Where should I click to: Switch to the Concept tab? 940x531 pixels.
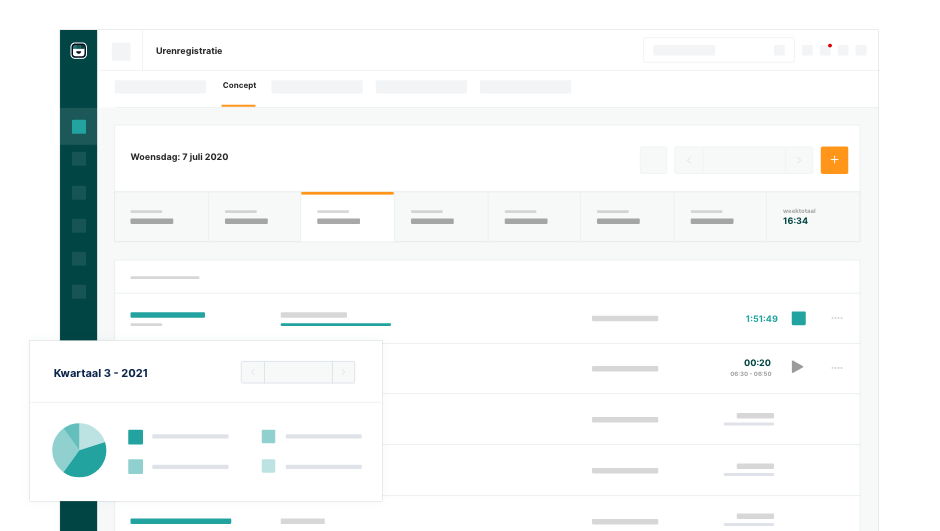click(x=239, y=86)
